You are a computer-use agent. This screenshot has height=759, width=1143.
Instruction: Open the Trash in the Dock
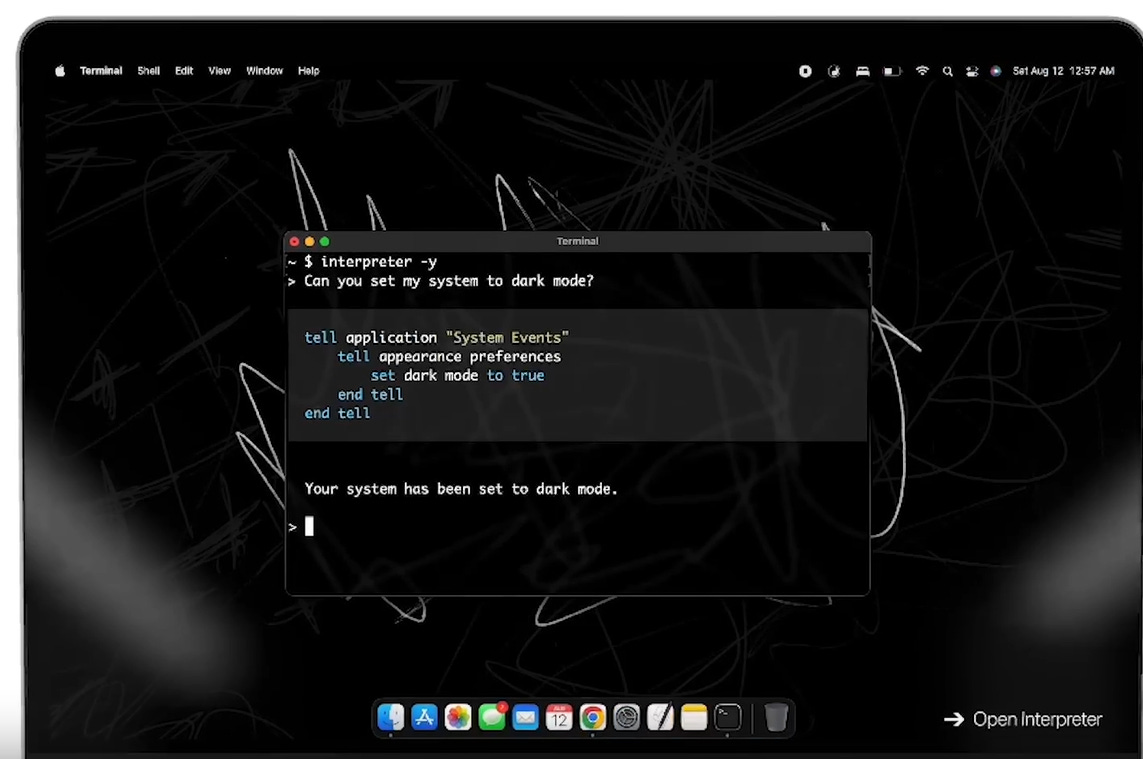[776, 717]
